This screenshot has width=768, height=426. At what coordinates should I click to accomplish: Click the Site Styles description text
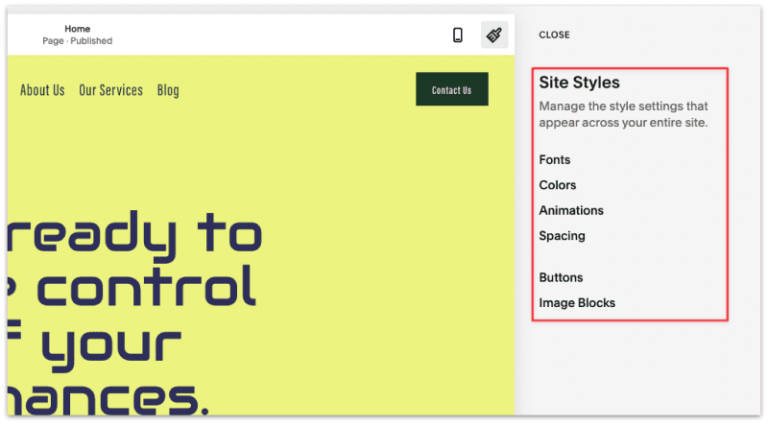point(623,114)
